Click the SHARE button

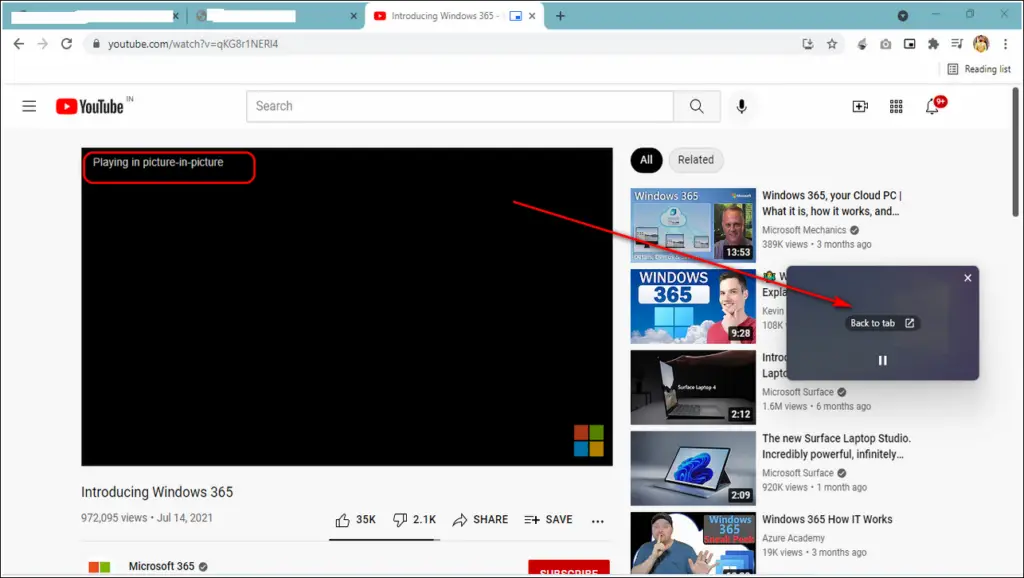[480, 520]
